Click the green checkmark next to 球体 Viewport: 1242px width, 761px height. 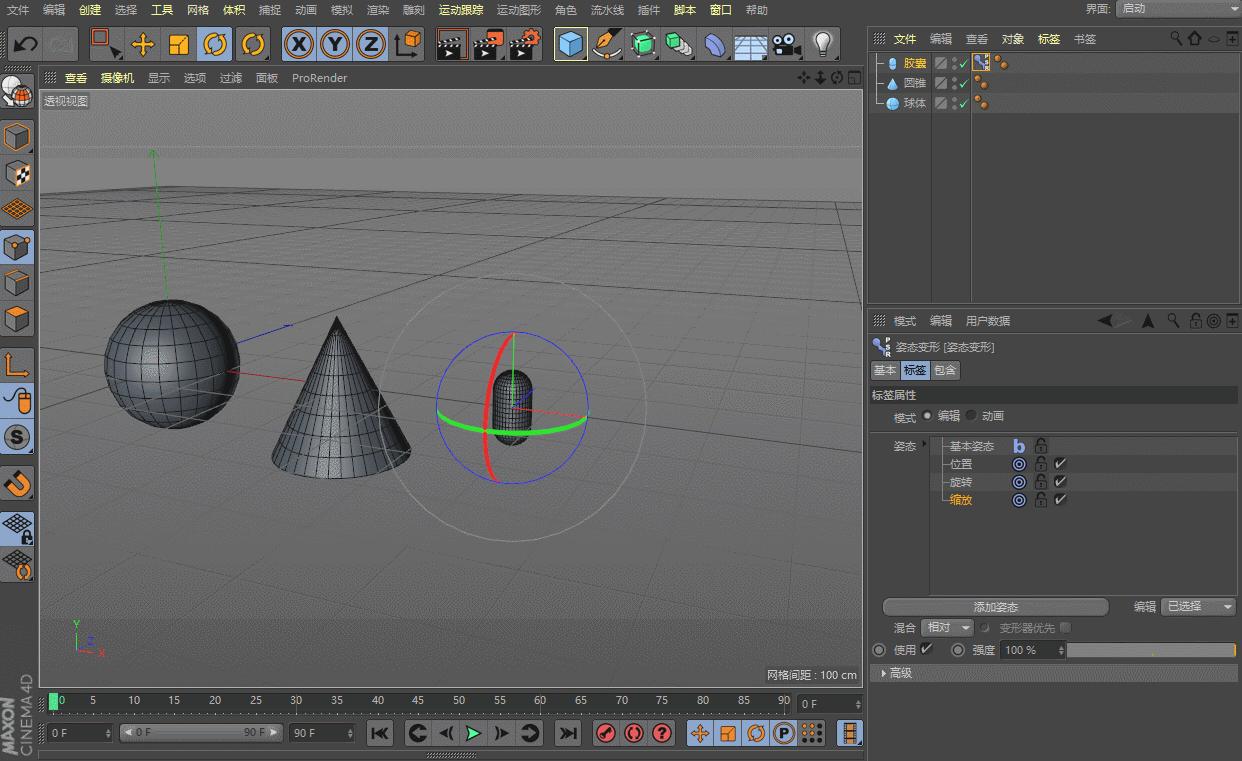(x=962, y=102)
